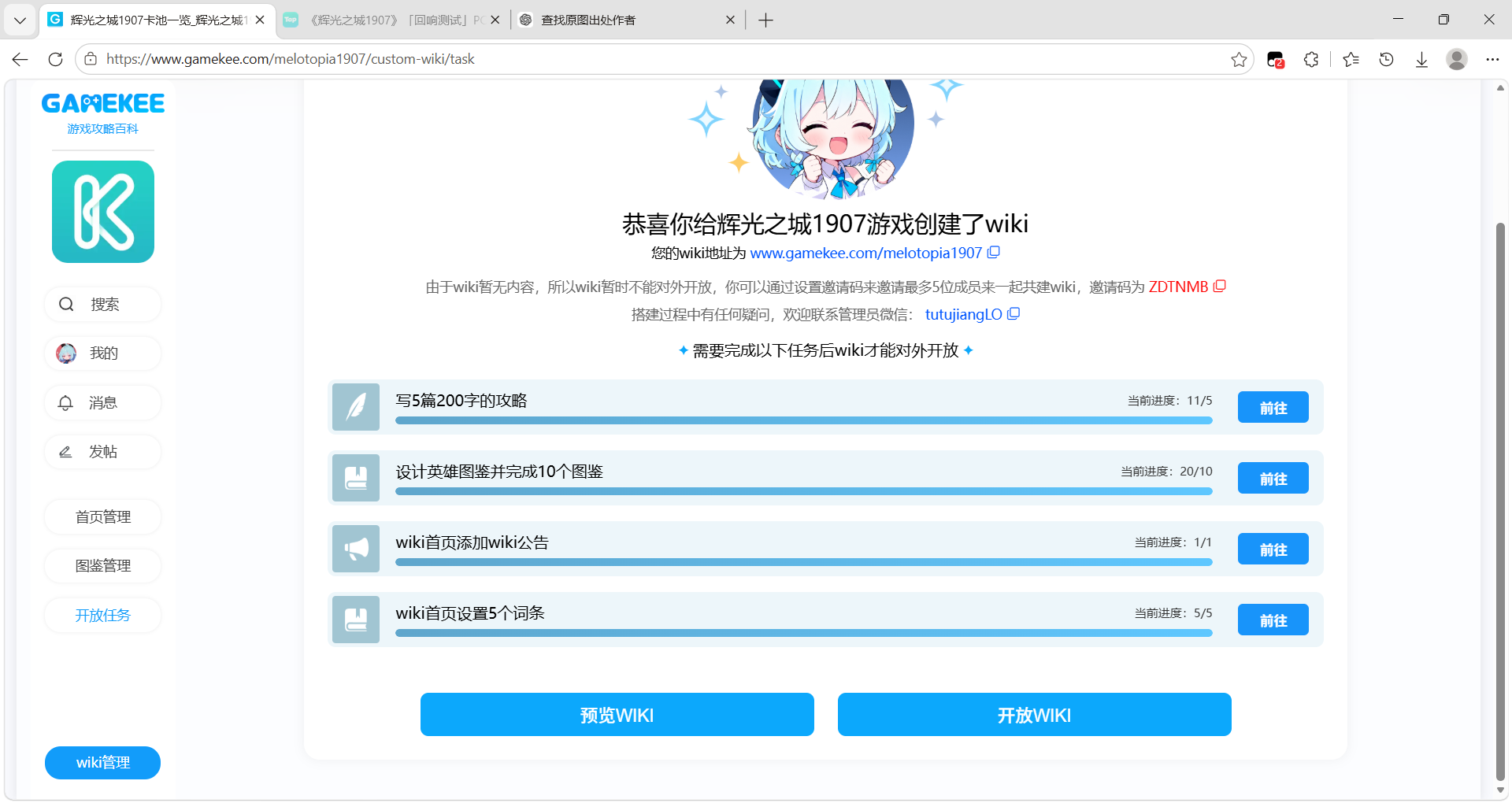The width and height of the screenshot is (1512, 803).
Task: Click the page vertical scrollbar
Action: 1500,502
